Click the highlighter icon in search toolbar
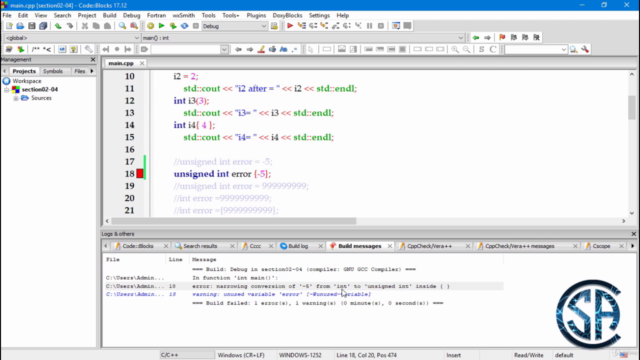 click(261, 49)
